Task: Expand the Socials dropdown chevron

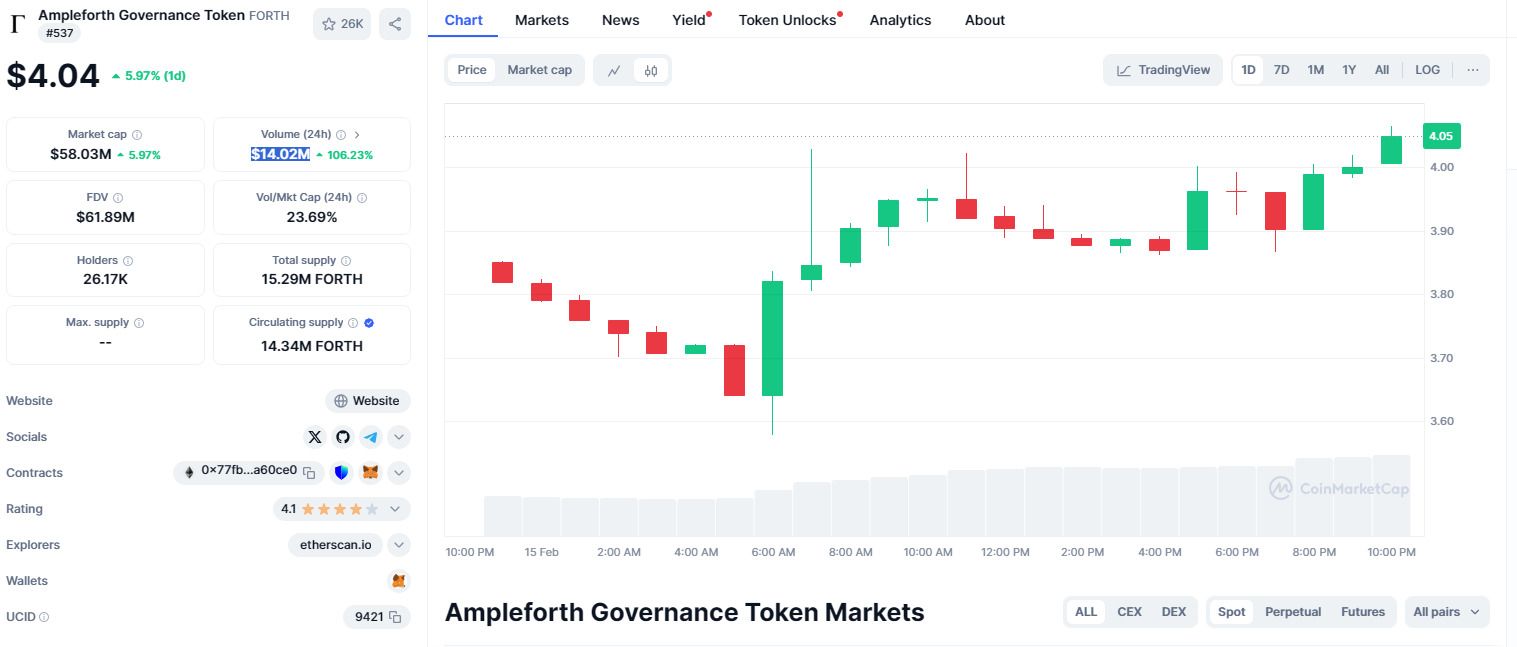Action: click(x=399, y=437)
